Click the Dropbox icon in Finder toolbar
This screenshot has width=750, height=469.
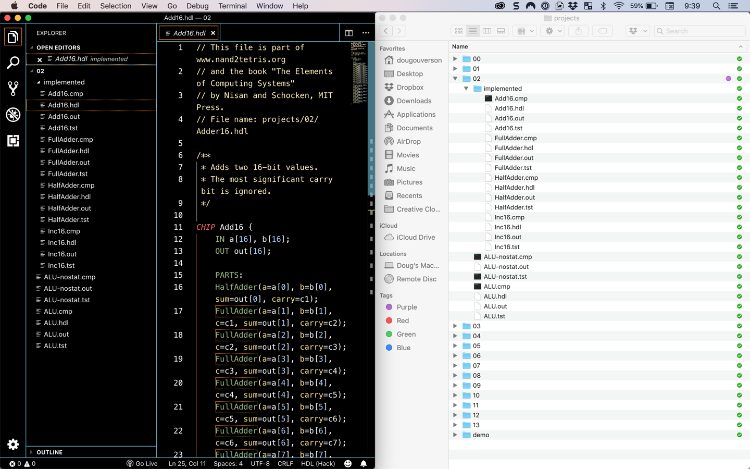tap(635, 31)
